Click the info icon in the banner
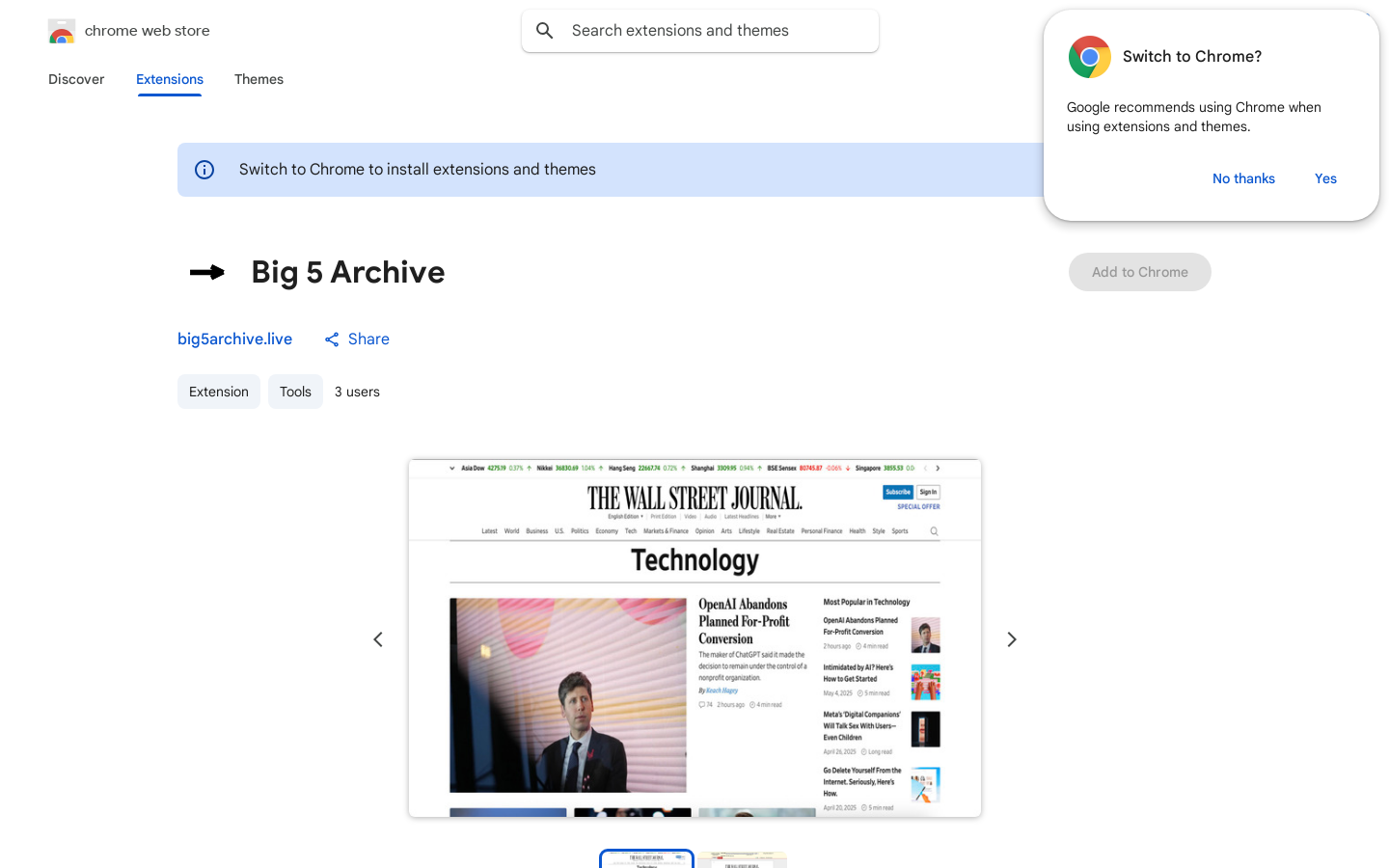1389x868 pixels. click(x=204, y=170)
